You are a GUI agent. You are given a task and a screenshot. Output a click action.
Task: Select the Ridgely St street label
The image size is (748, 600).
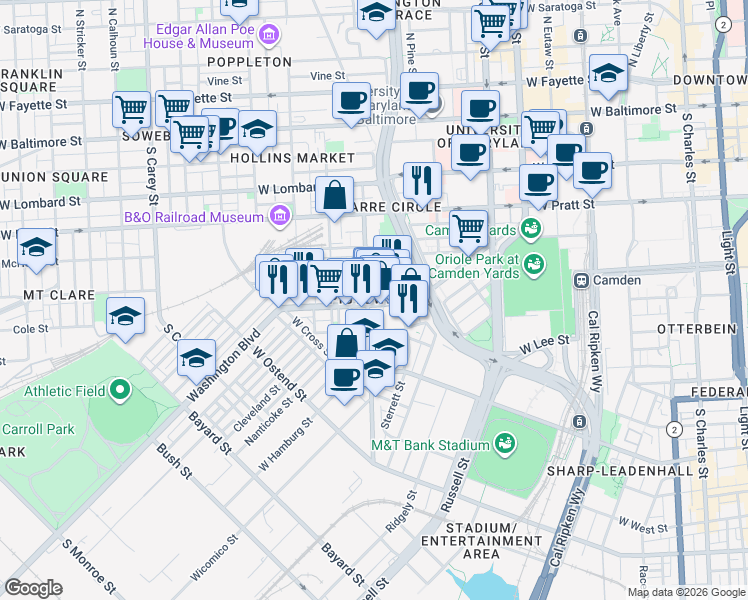click(401, 512)
